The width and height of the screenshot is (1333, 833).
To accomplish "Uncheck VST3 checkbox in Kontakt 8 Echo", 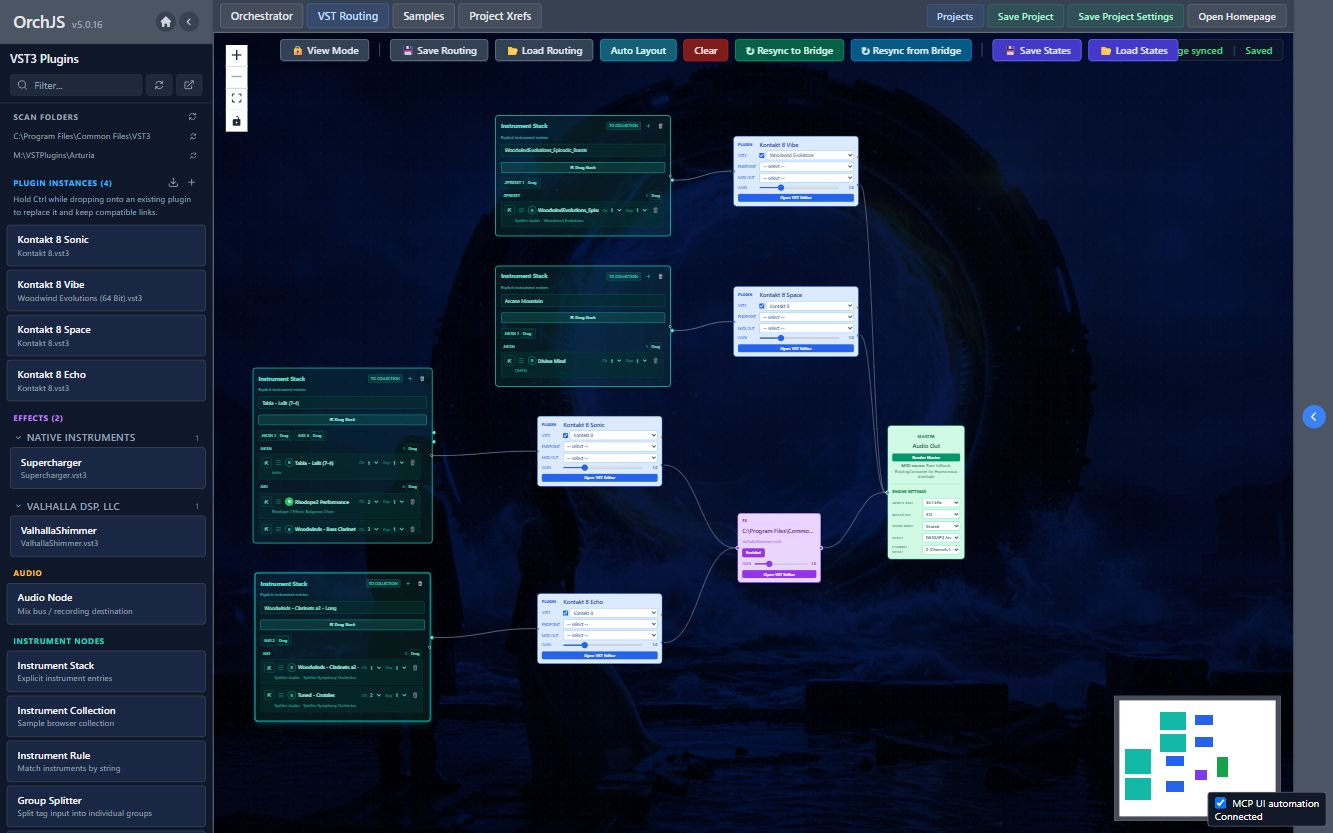I will 566,613.
